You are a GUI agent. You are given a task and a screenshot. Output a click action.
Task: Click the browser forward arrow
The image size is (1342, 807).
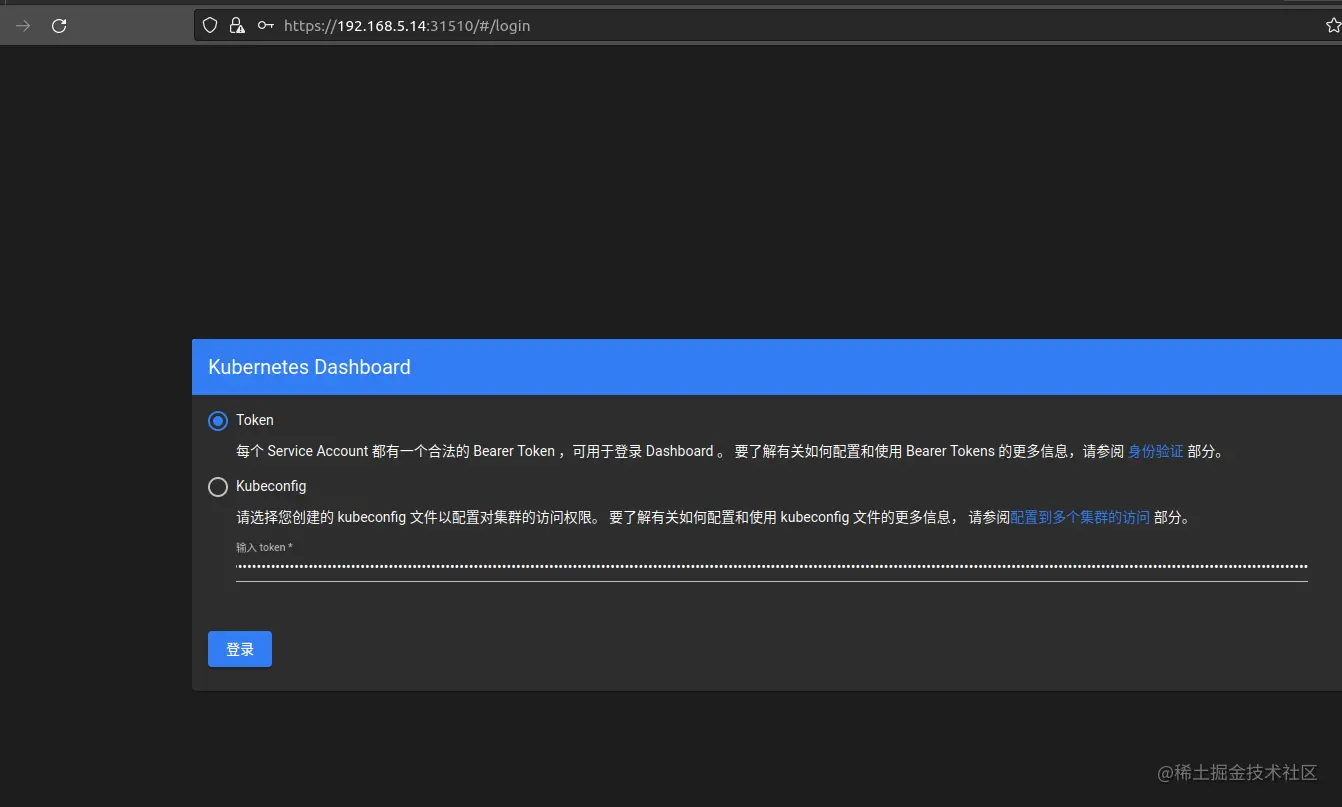click(x=23, y=26)
